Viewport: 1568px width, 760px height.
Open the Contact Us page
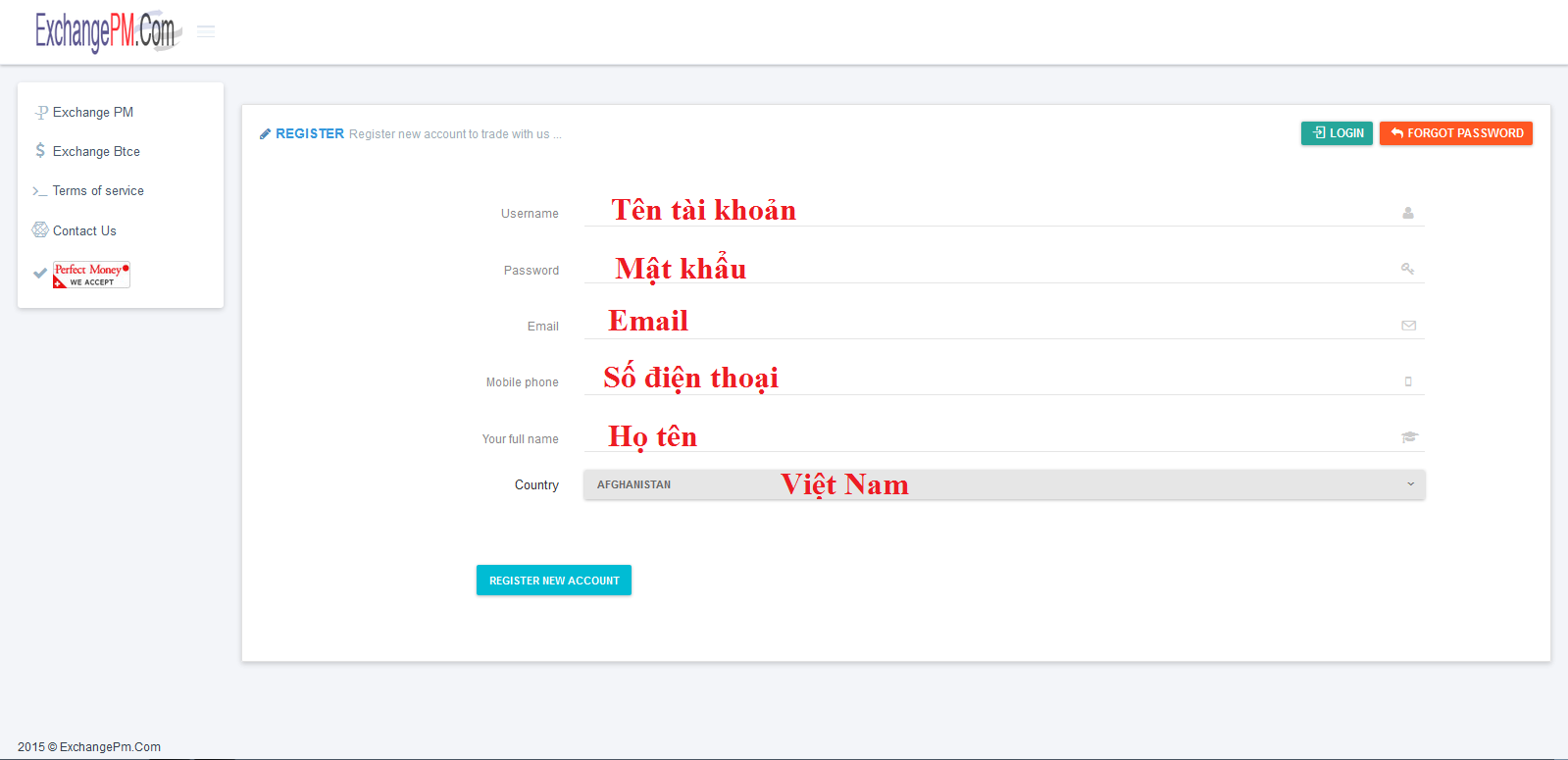[84, 231]
